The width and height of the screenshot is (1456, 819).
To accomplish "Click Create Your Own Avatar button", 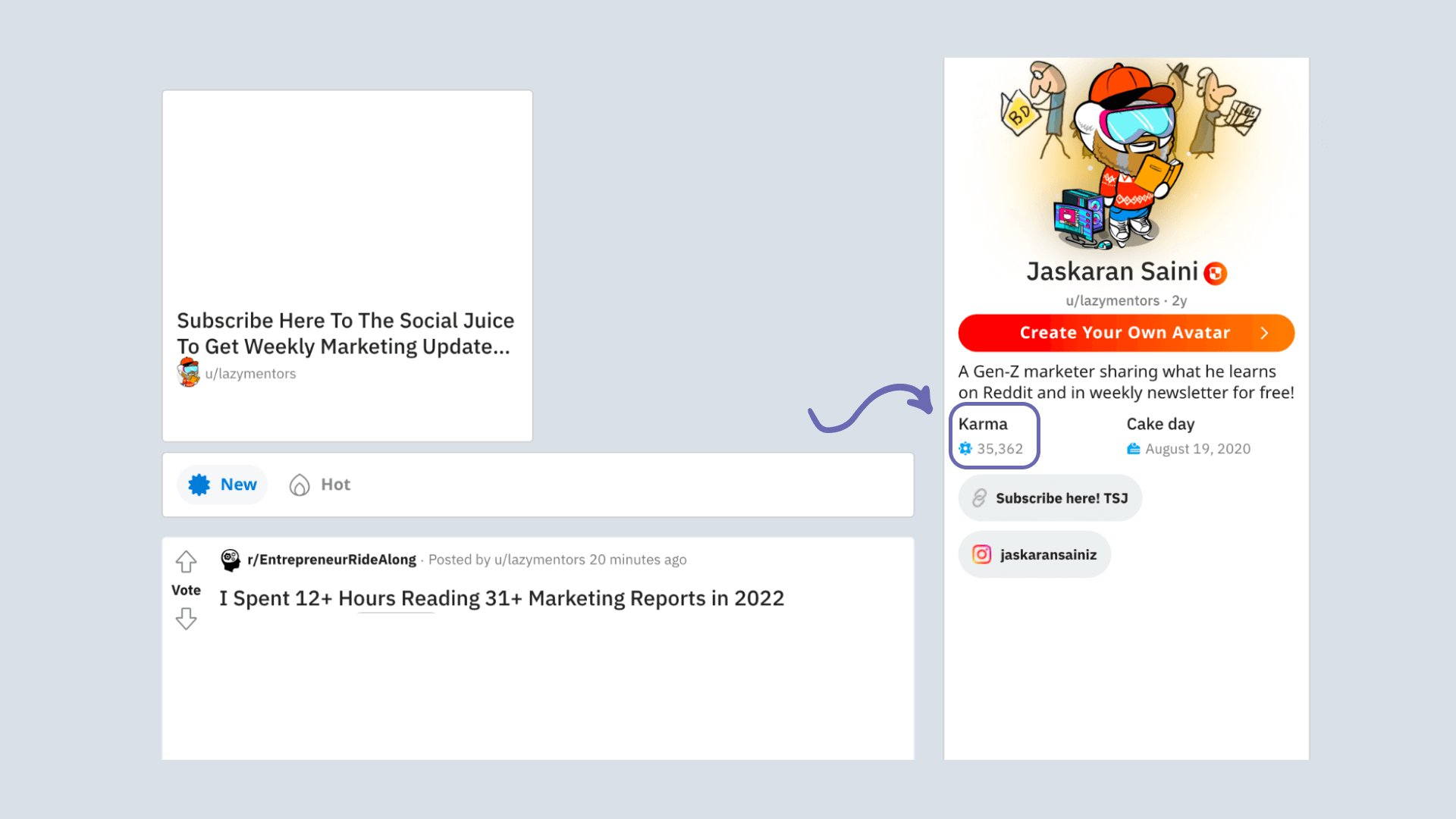I will 1125,332.
